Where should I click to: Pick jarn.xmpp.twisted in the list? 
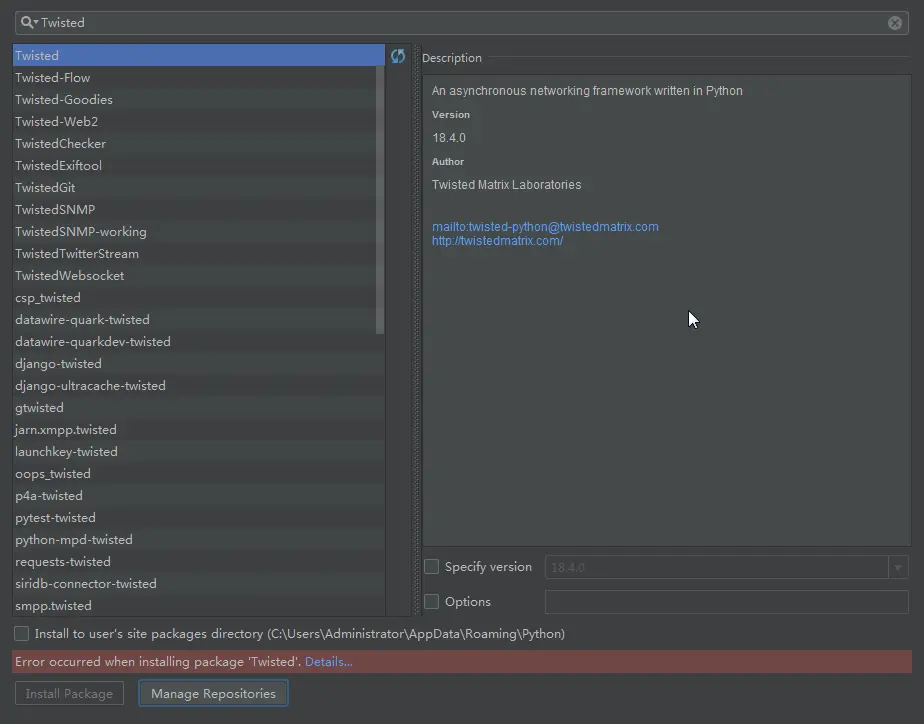tap(199, 429)
